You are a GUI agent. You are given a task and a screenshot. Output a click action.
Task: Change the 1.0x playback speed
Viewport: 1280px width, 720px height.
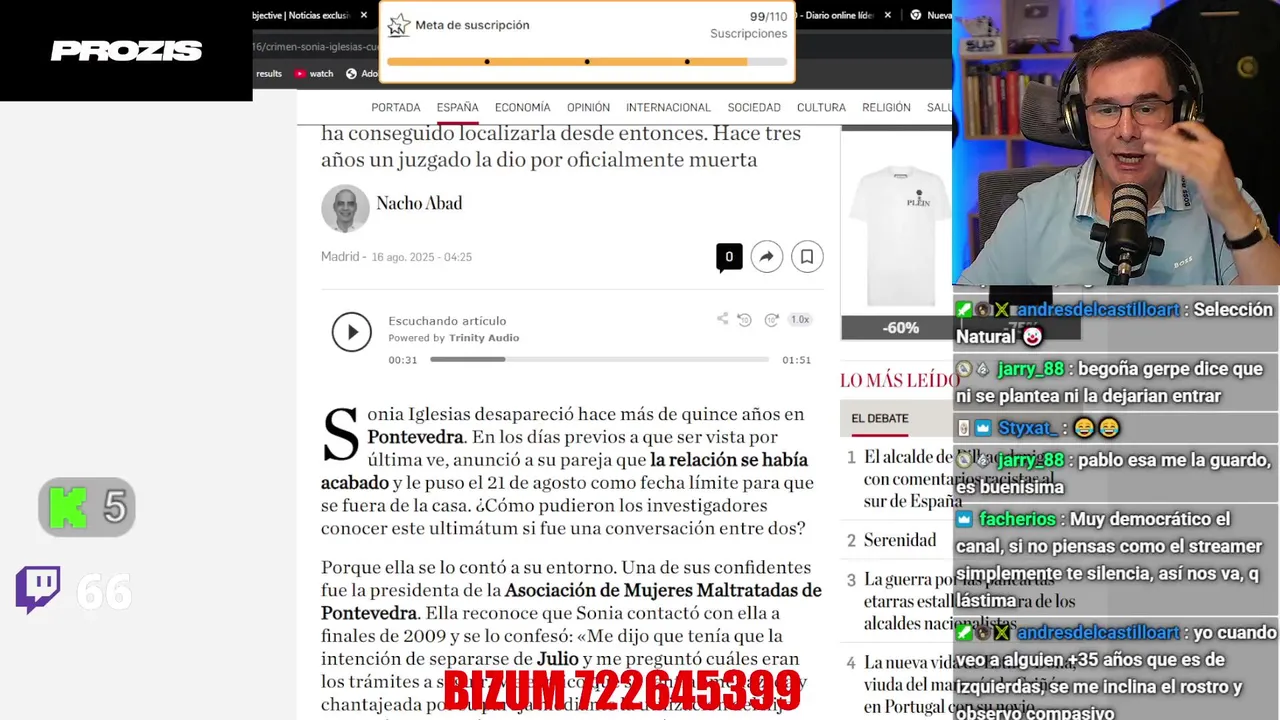point(800,320)
